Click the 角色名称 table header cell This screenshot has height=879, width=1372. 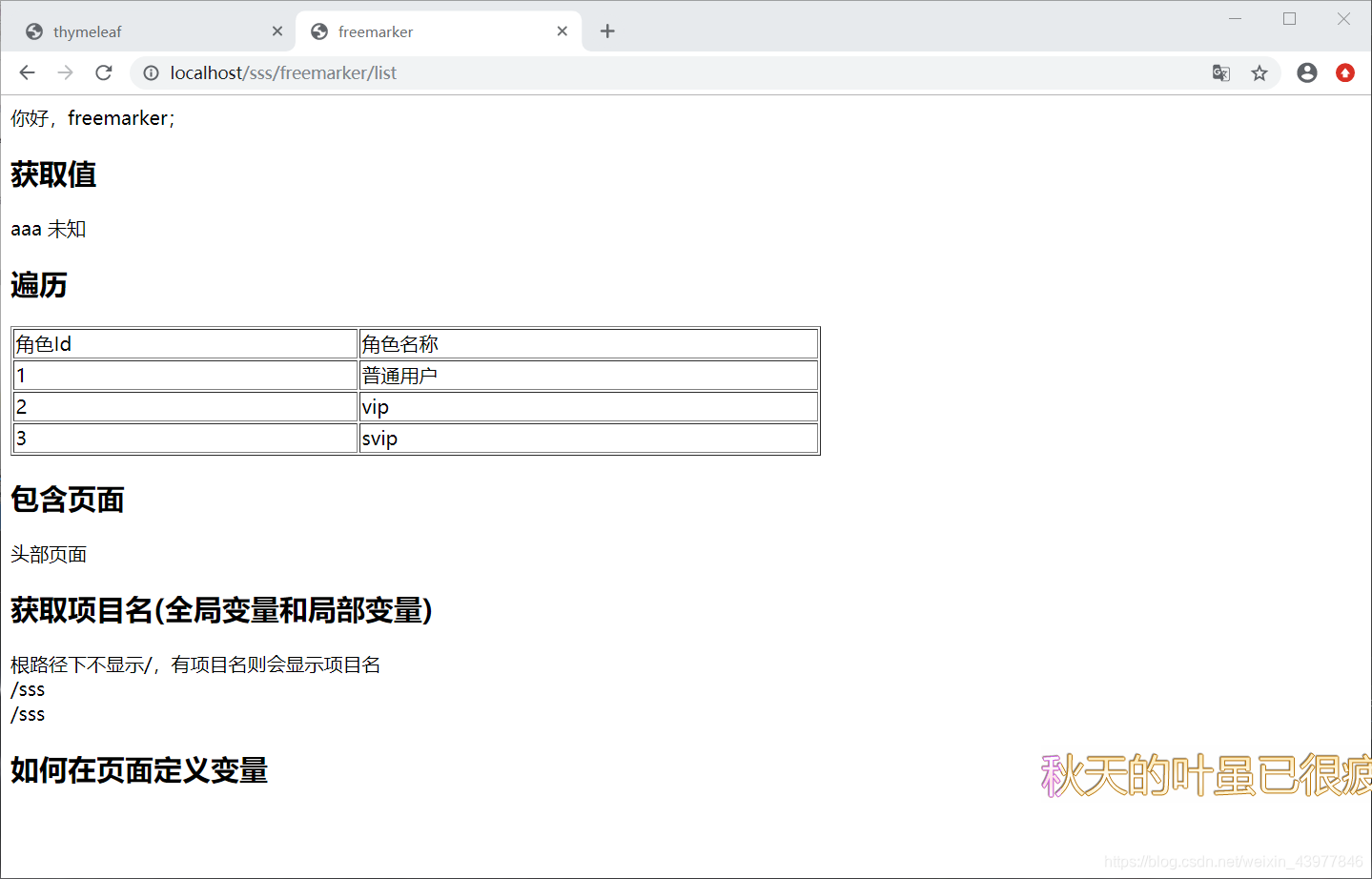point(588,344)
